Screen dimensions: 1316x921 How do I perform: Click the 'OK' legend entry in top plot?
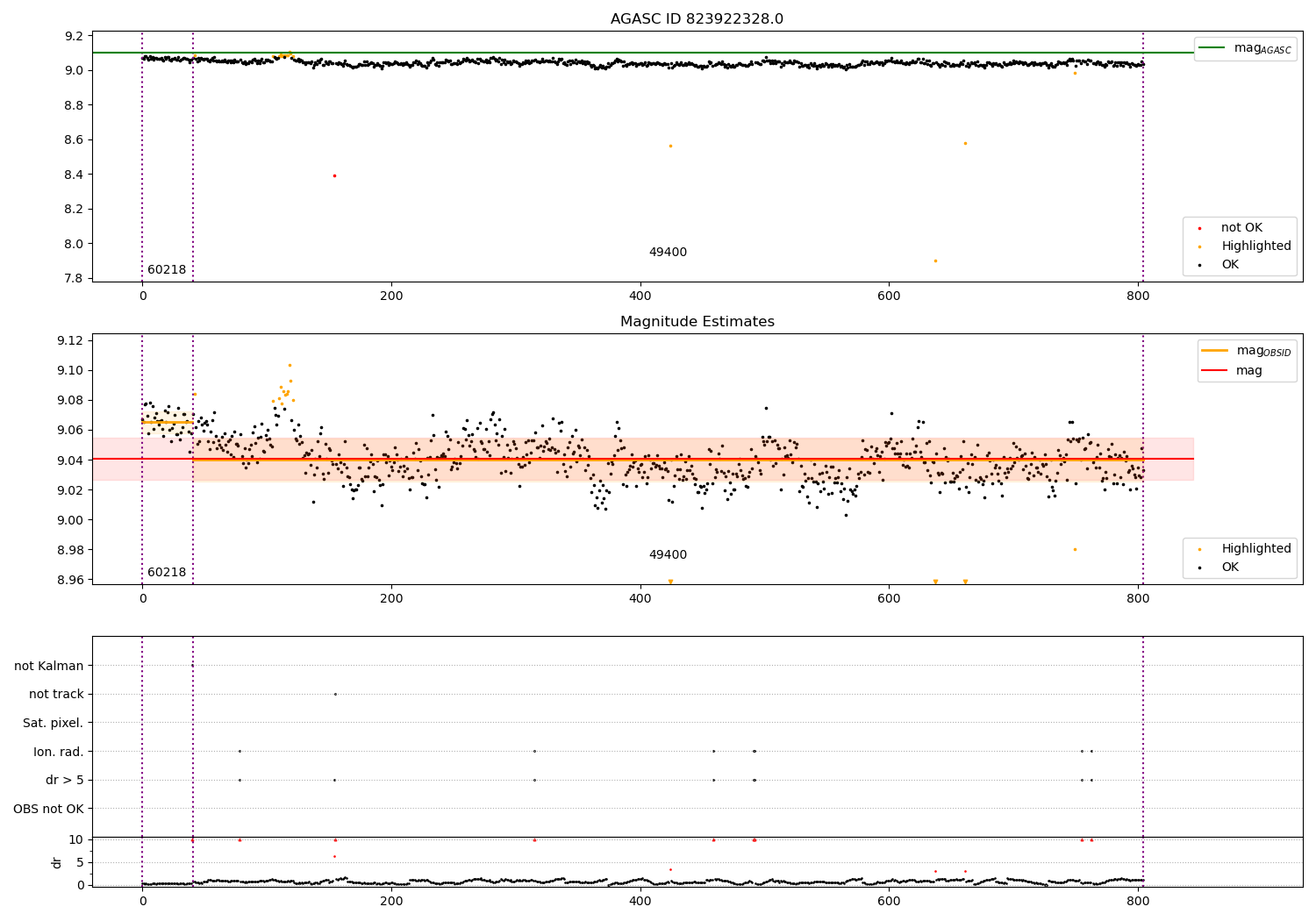[1230, 265]
